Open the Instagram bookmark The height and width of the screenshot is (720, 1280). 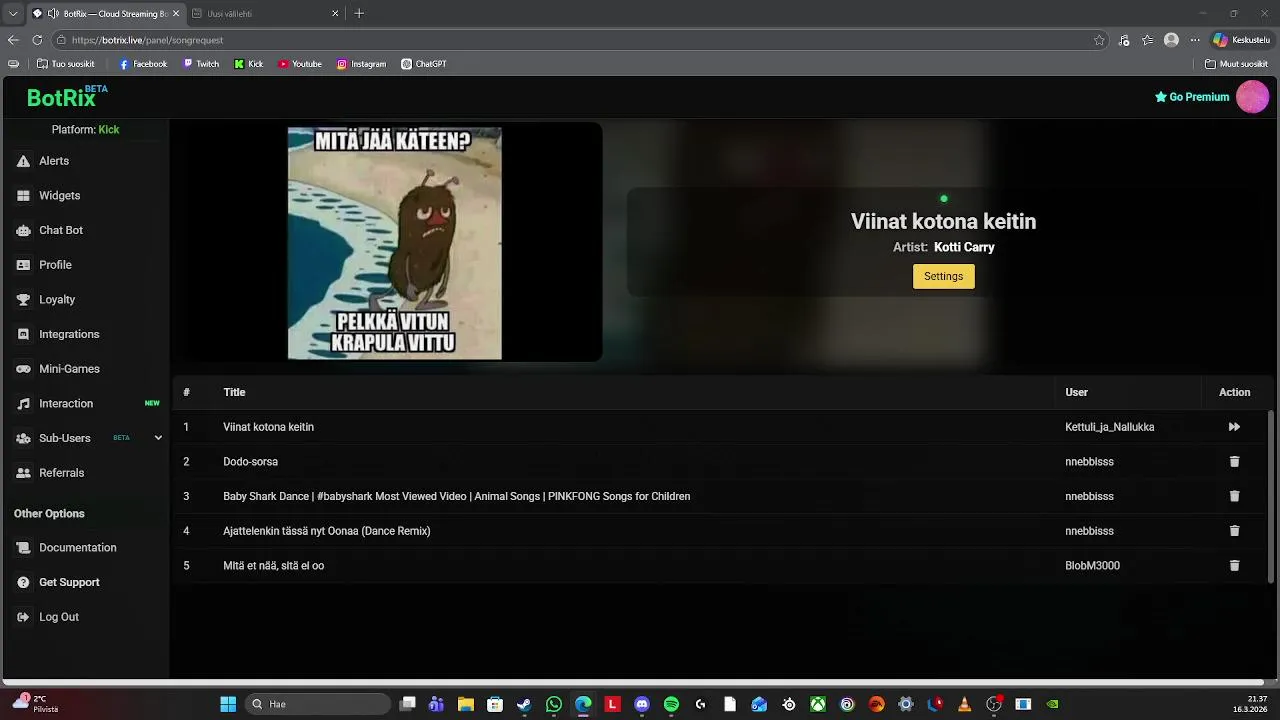361,64
